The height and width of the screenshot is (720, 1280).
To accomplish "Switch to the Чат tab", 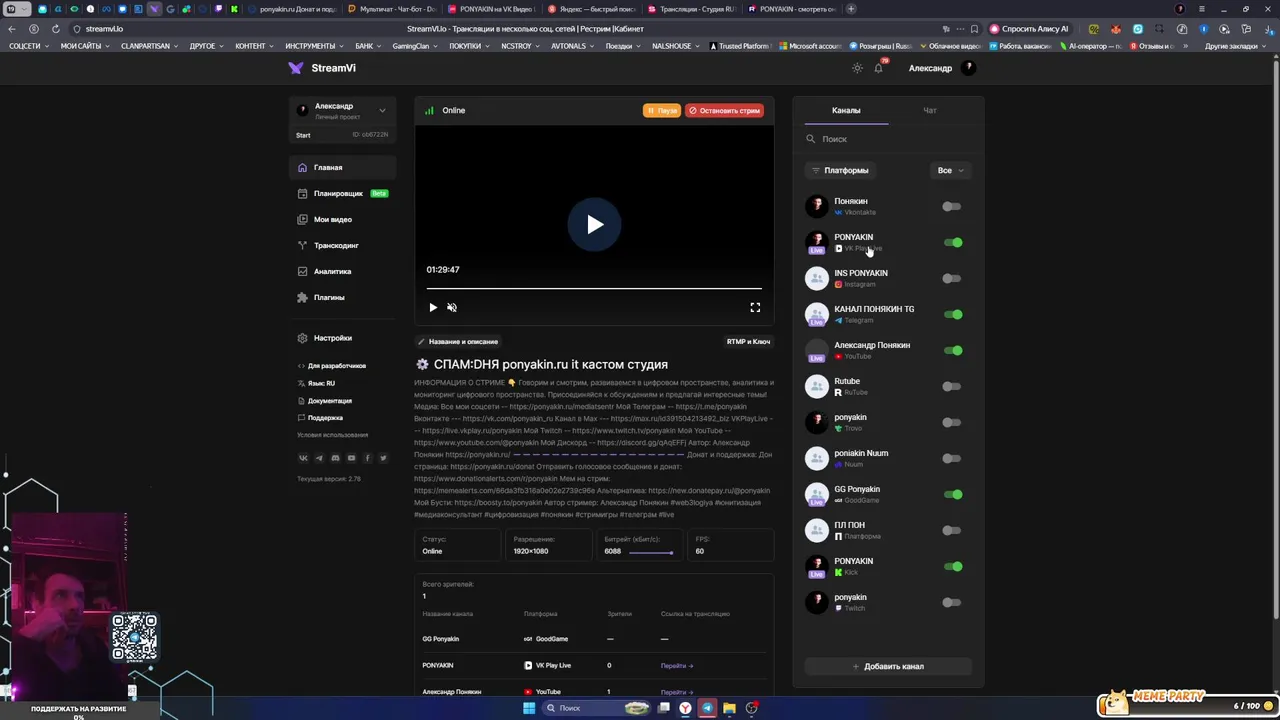I will point(930,111).
